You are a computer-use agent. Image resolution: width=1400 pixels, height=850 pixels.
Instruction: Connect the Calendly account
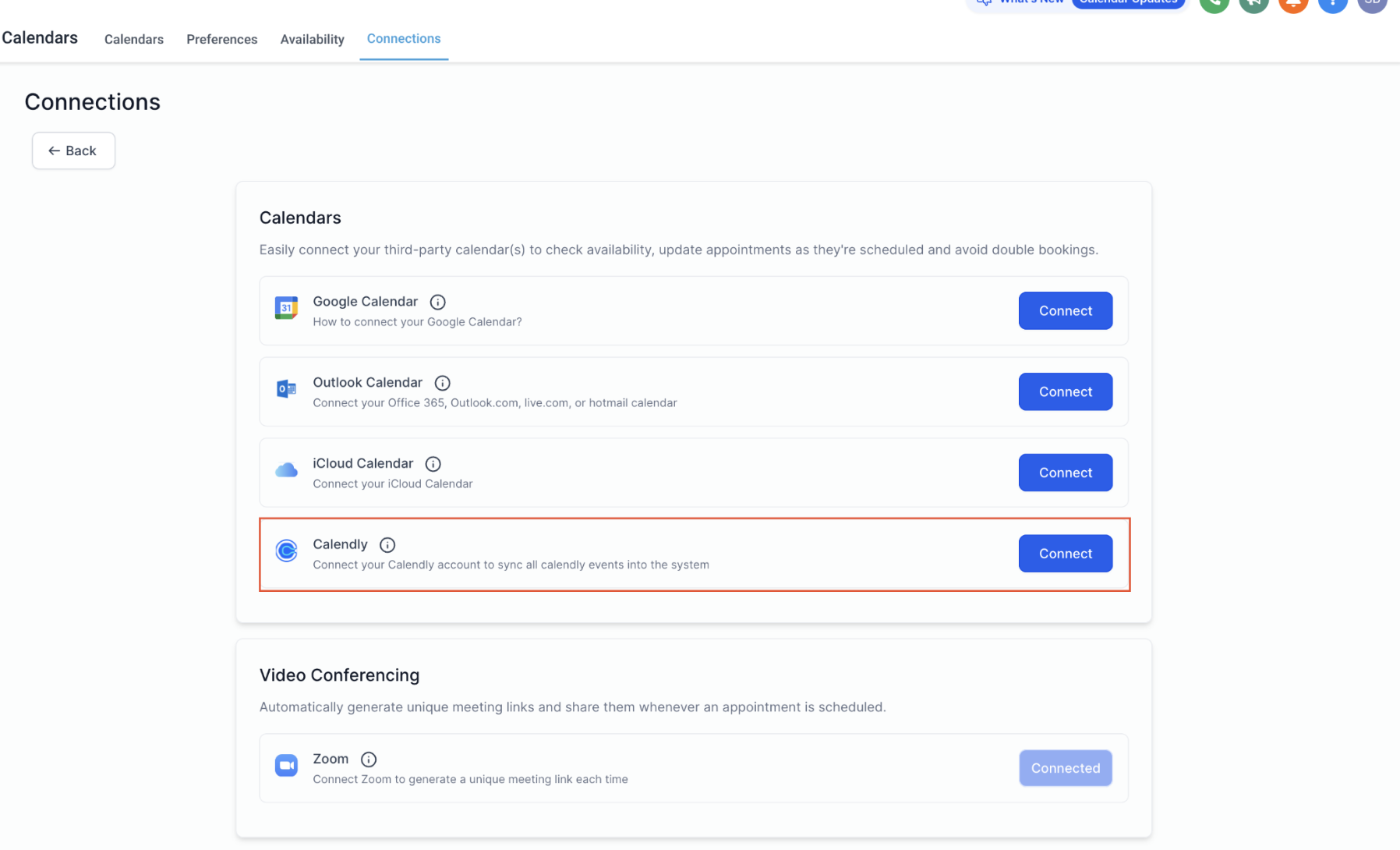(1065, 554)
